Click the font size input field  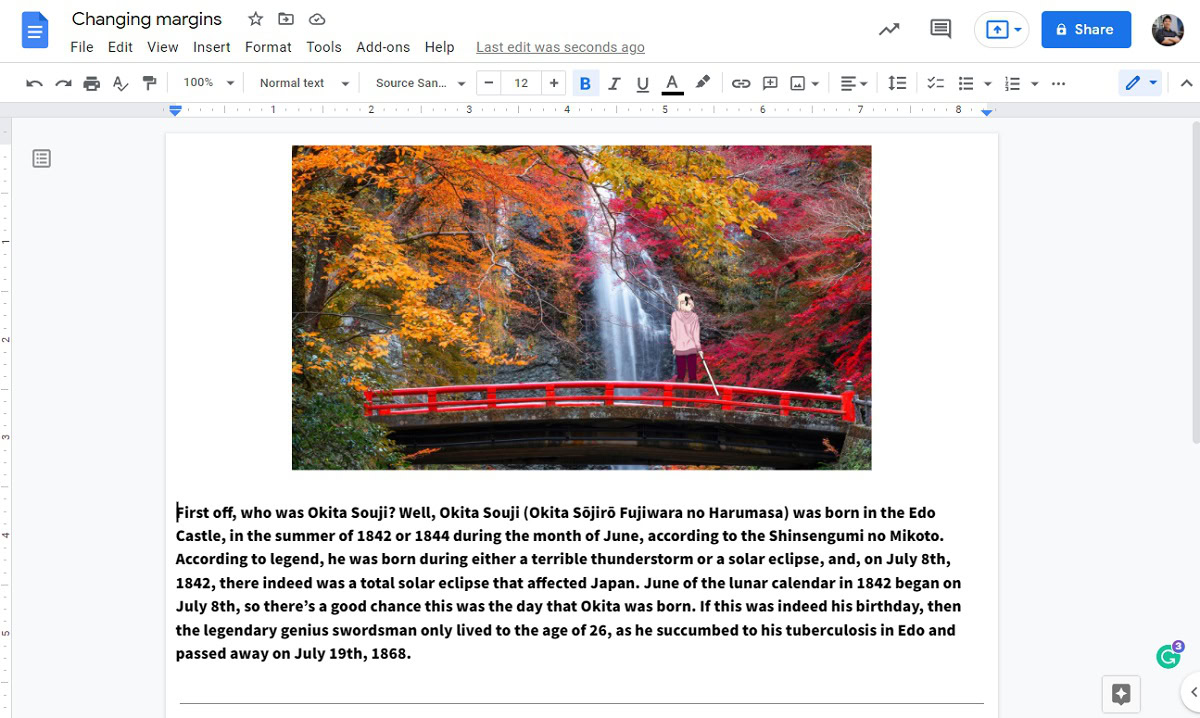tap(521, 83)
